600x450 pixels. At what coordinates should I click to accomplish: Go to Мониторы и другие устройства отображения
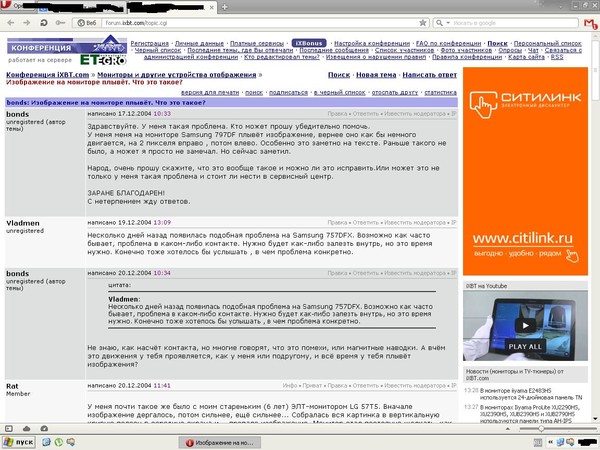[x=176, y=75]
